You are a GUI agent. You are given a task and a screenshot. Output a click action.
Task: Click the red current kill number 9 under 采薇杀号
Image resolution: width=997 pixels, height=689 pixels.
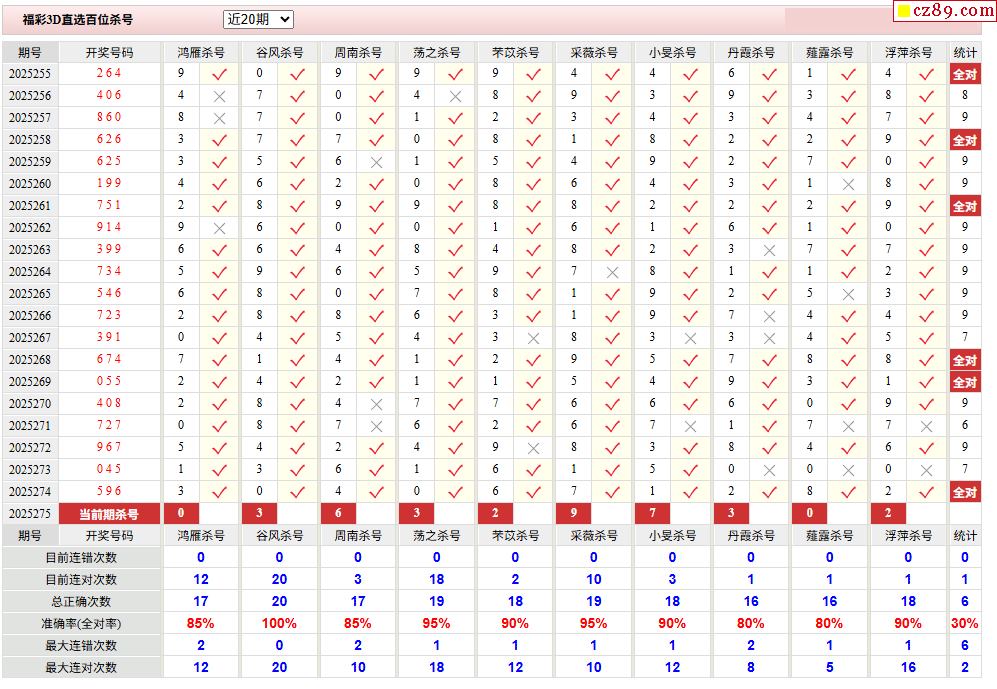[574, 514]
